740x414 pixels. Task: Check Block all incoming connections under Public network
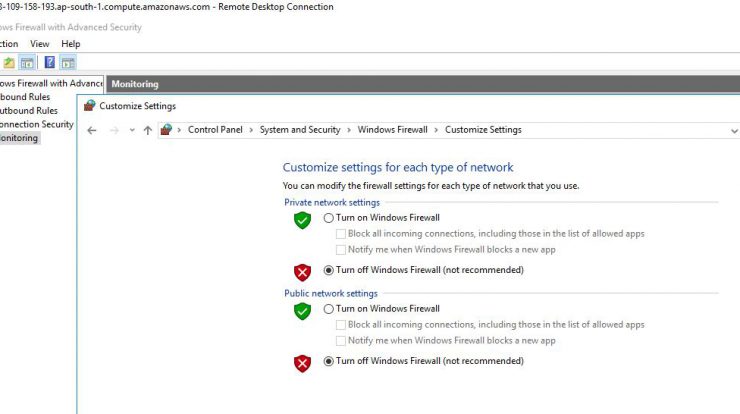341,325
